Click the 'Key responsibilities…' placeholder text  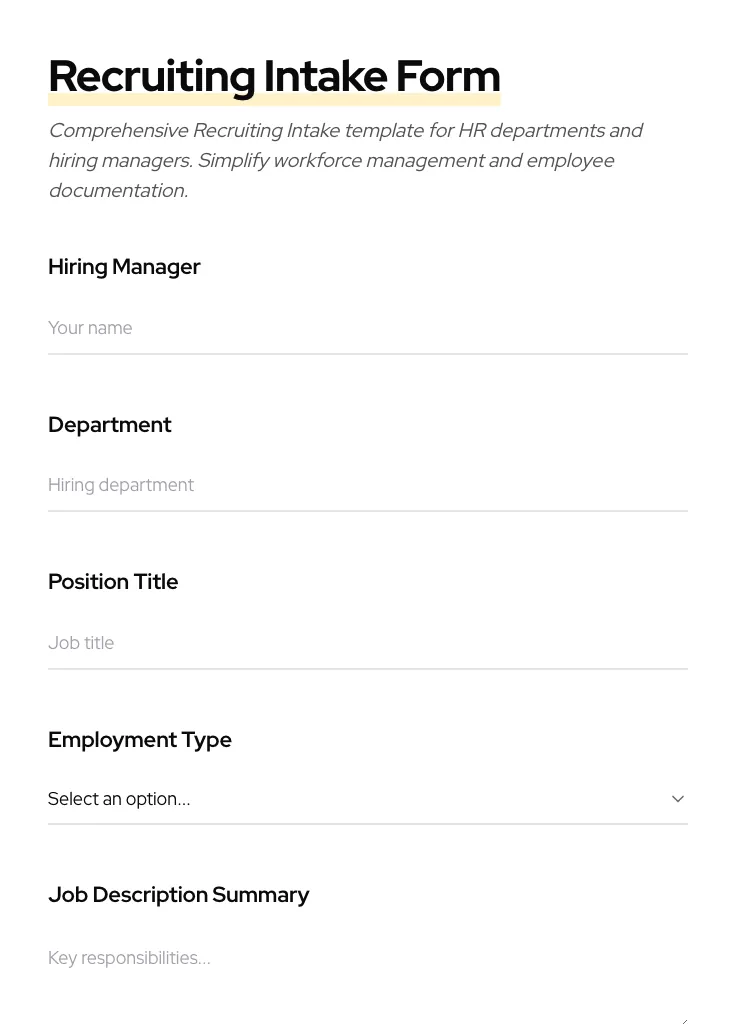(129, 958)
